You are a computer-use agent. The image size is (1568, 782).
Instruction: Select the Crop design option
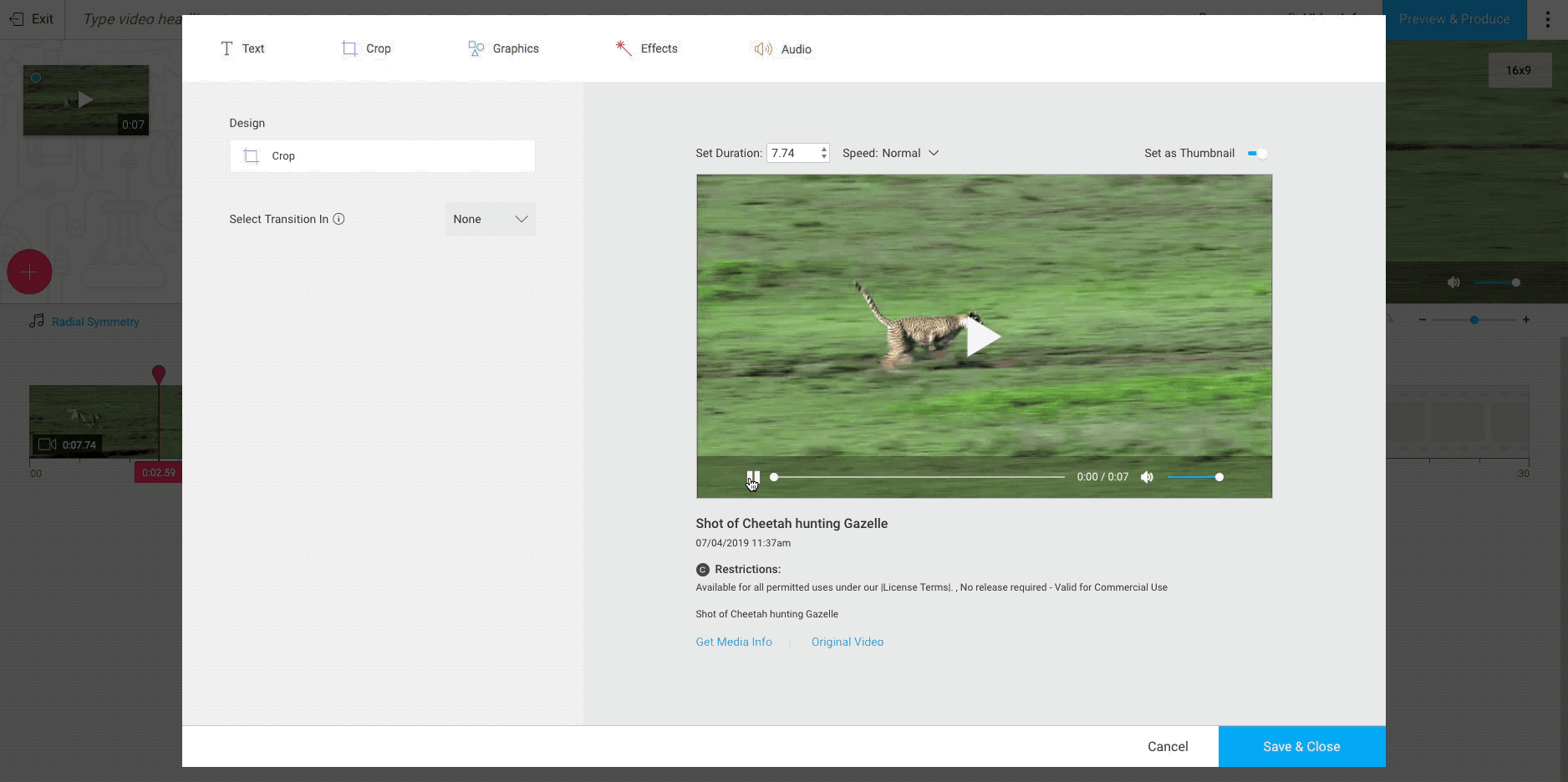[383, 156]
